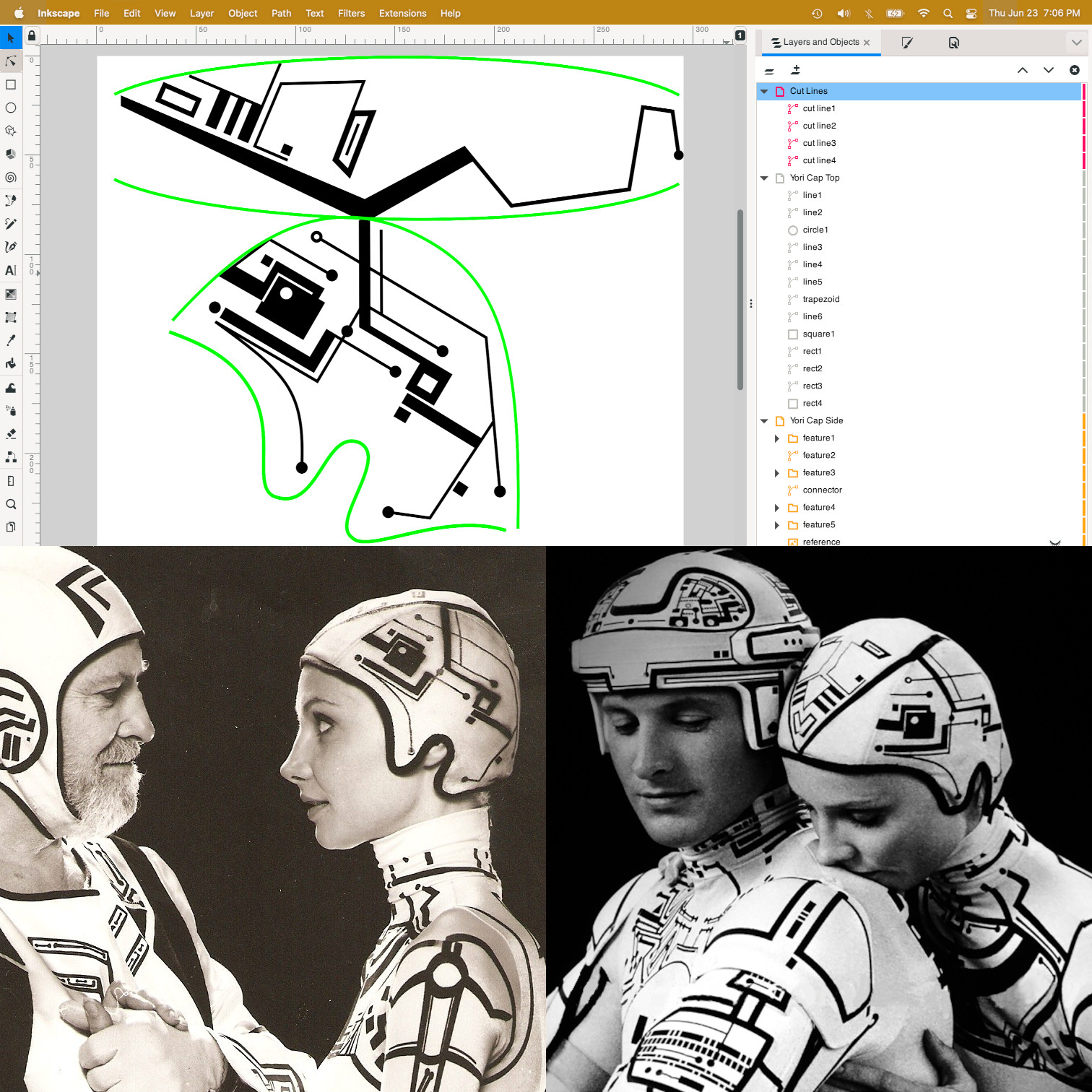Select the Dropper color picker tool

[x=11, y=340]
